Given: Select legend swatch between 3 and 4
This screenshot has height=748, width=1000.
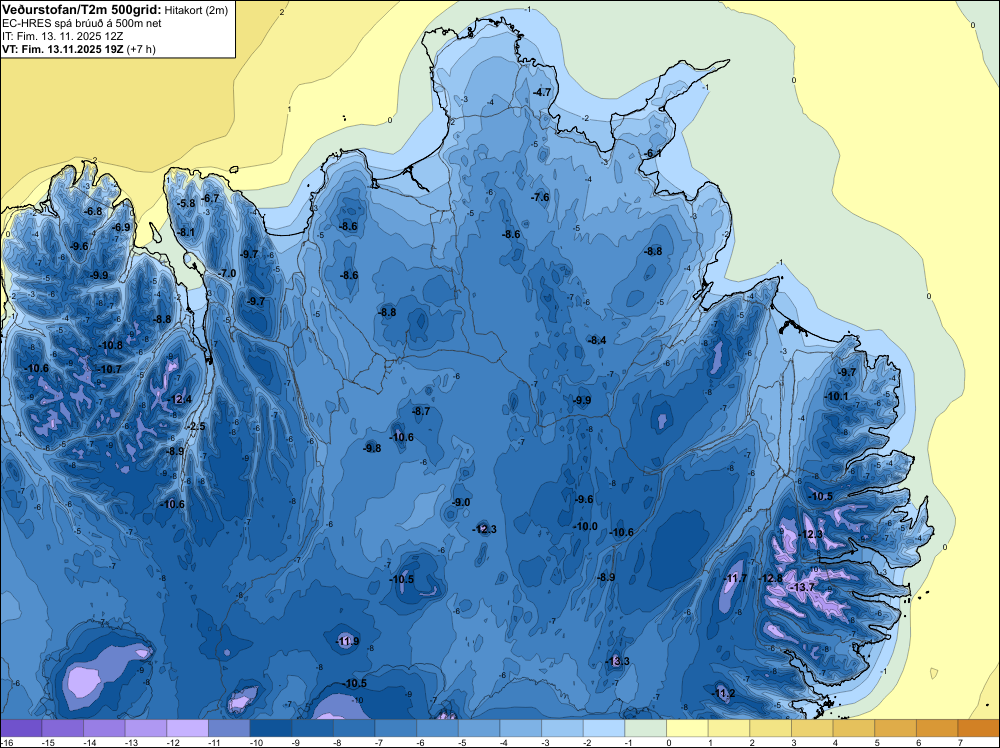Looking at the screenshot, I should (x=812, y=728).
